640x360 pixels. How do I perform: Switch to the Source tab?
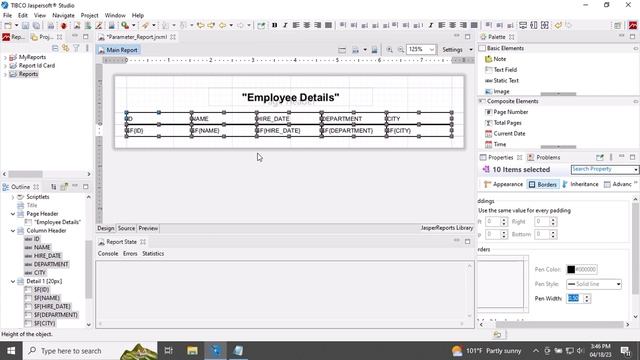126,228
